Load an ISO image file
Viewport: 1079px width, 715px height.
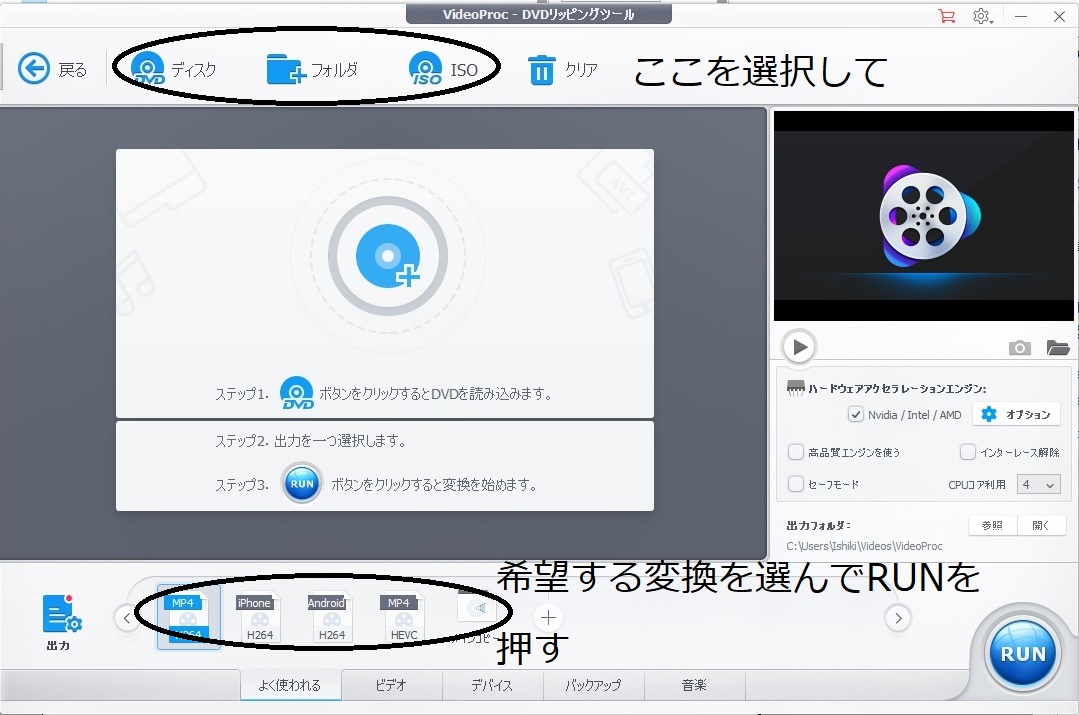tap(443, 69)
